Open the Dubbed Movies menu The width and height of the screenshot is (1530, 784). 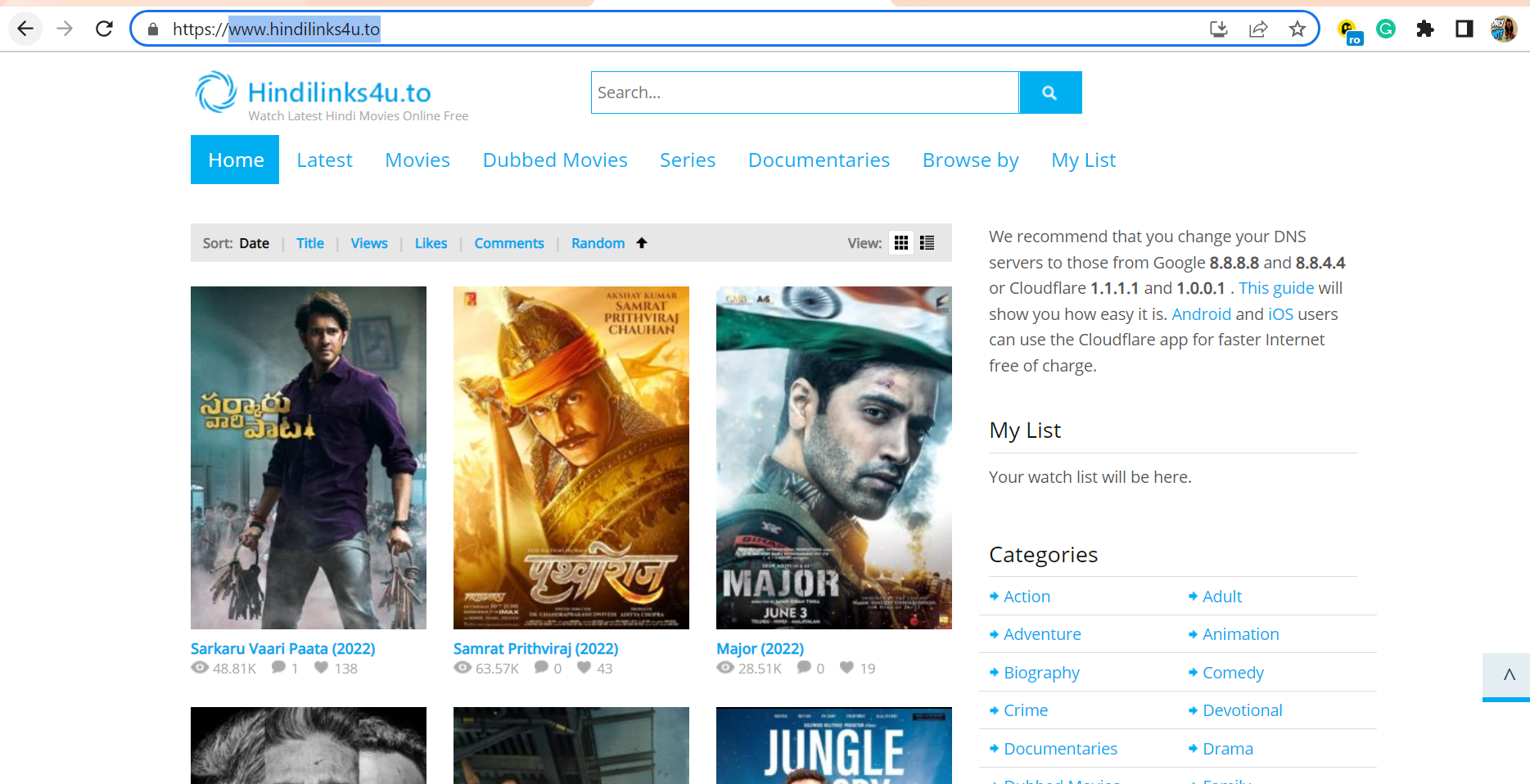pos(555,160)
